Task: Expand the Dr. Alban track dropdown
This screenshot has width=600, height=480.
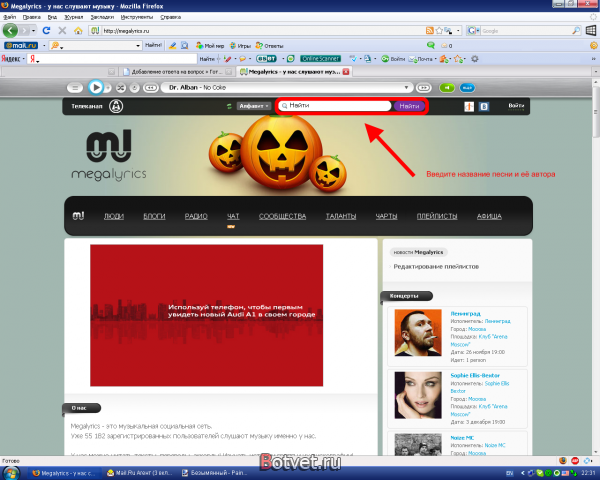Action: pos(406,88)
